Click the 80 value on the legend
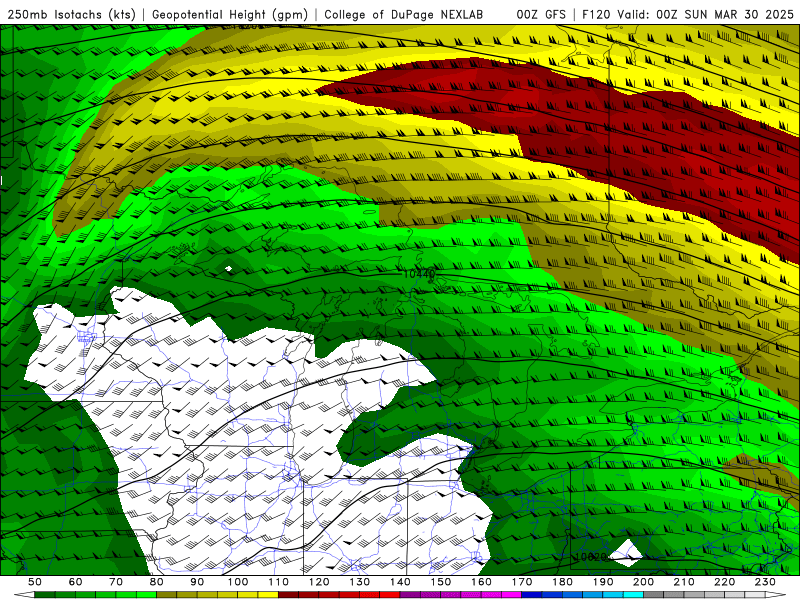 point(157,582)
